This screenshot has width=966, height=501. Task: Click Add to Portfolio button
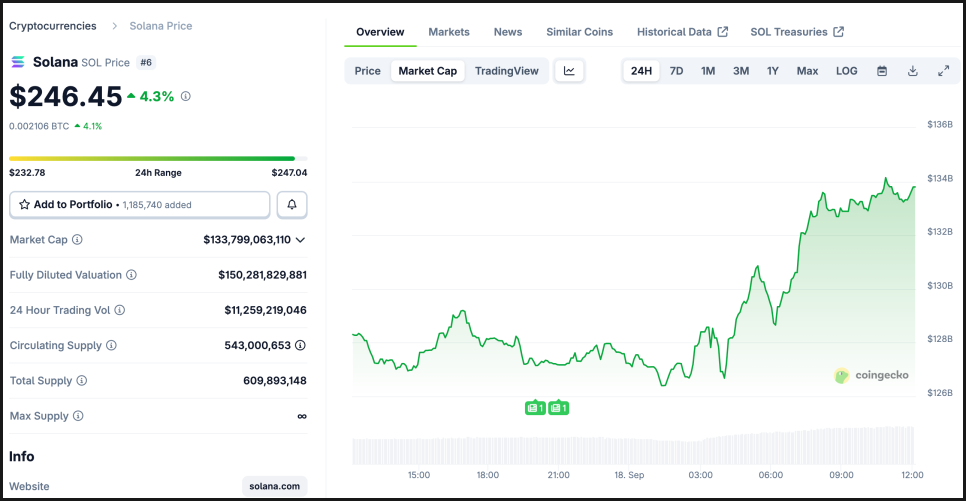pyautogui.click(x=139, y=205)
